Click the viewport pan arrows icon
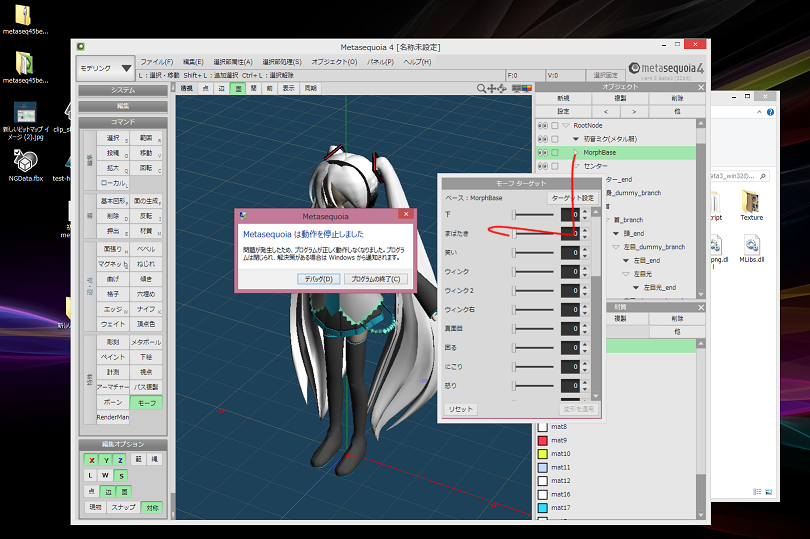The image size is (810, 539). pos(492,88)
